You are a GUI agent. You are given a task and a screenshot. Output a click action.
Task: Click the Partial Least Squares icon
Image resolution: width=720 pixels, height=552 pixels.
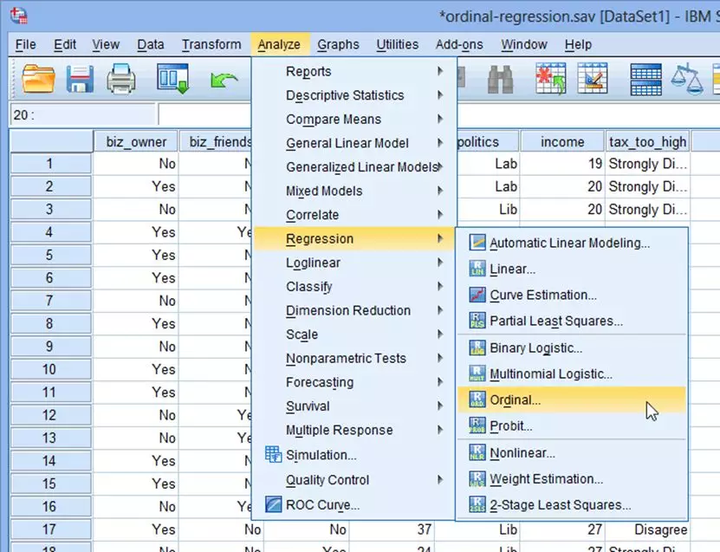tap(477, 320)
